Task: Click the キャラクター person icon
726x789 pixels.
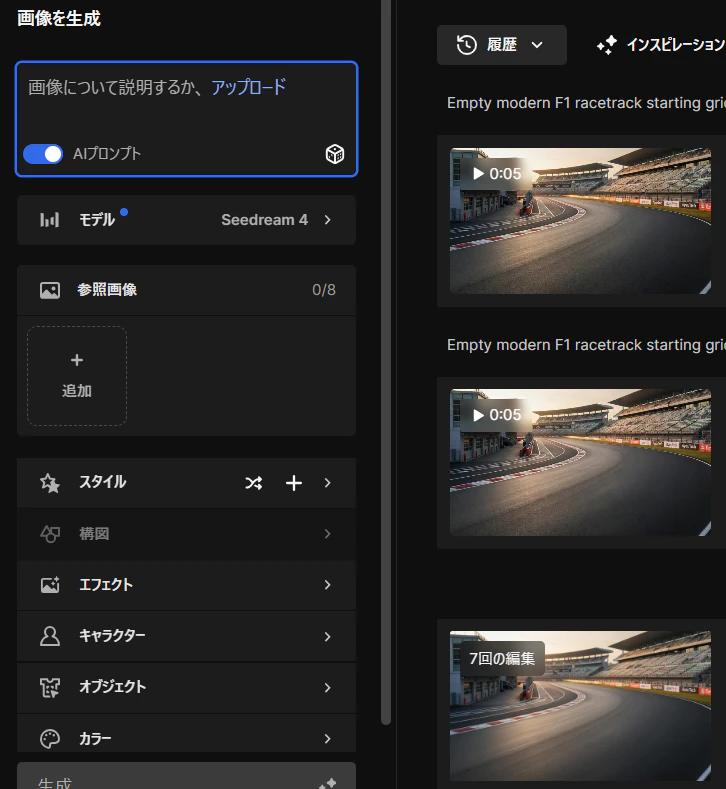Action: click(50, 636)
